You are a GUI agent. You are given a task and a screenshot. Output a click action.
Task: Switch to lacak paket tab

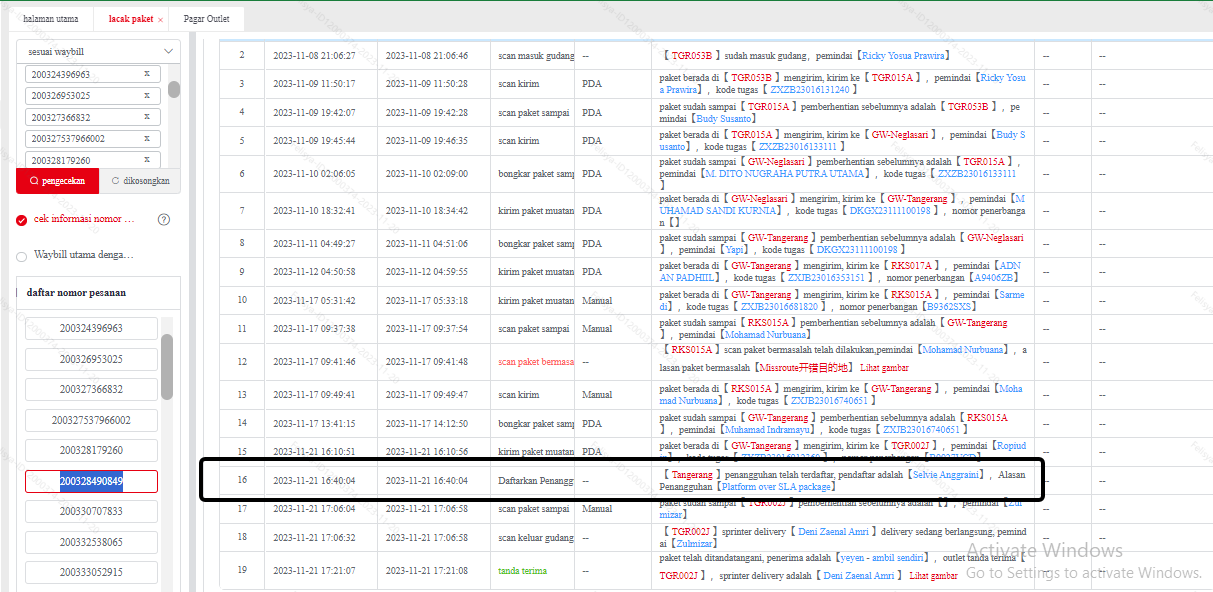pyautogui.click(x=130, y=19)
